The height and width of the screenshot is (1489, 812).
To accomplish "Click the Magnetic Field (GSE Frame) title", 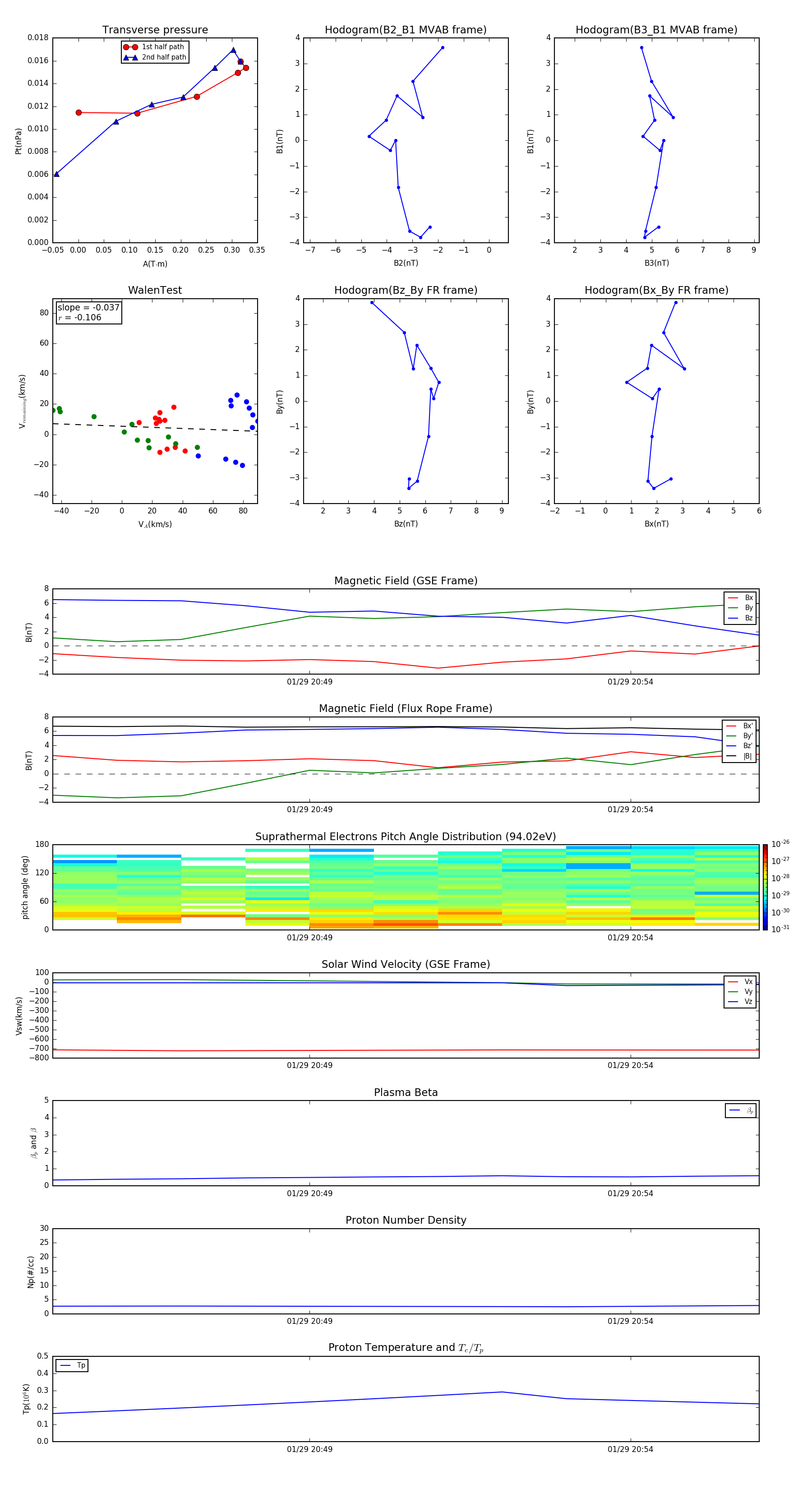I will [x=405, y=581].
